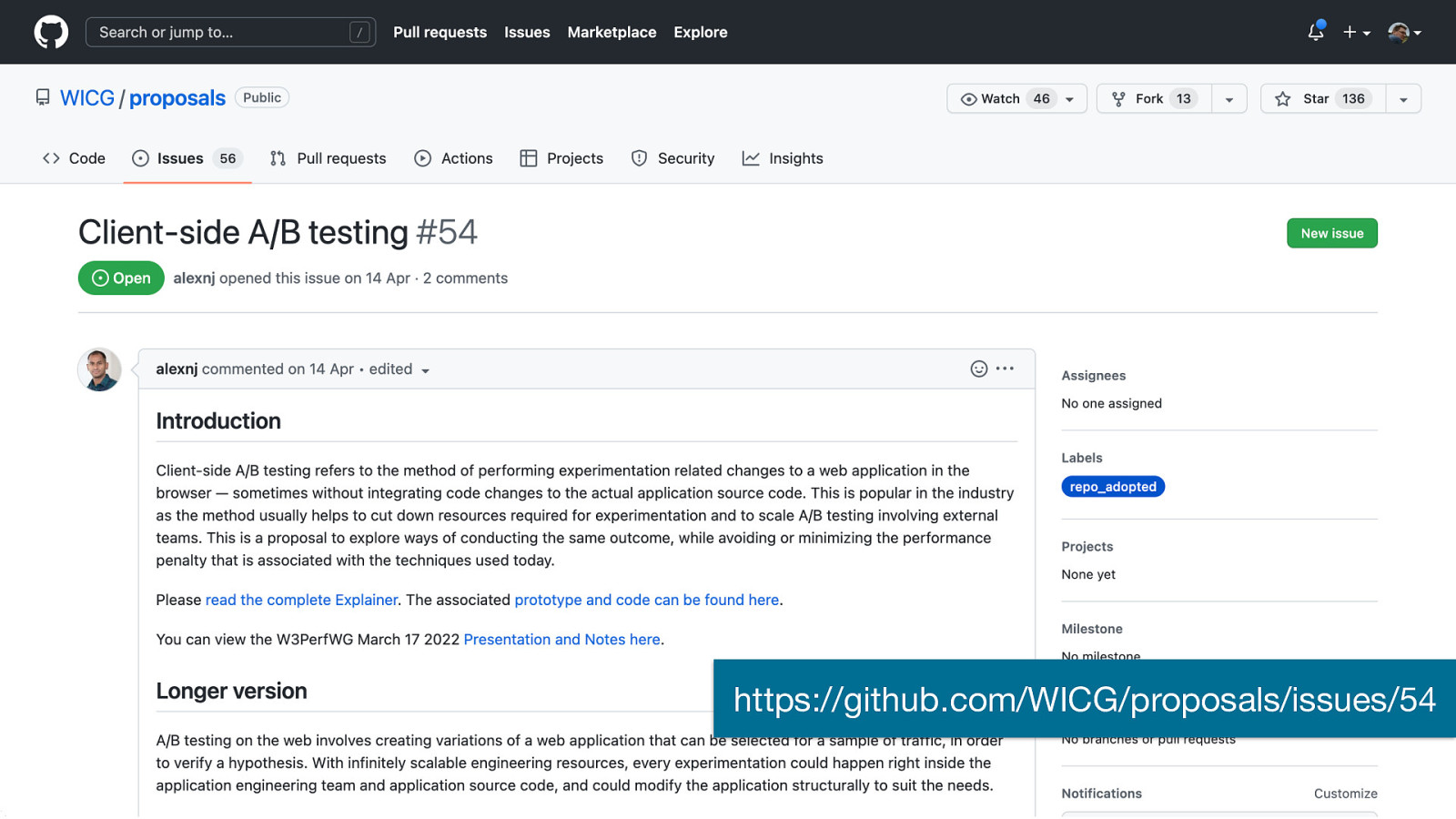This screenshot has width=1456, height=819.
Task: Open read the complete Explainer link
Action: (x=301, y=600)
